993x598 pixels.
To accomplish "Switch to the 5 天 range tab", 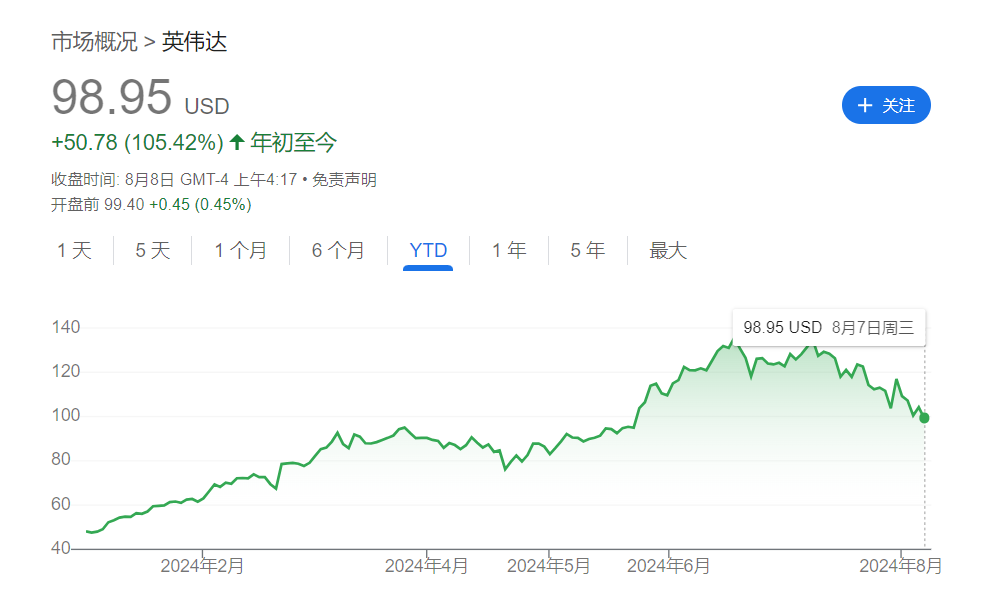I will coord(153,250).
